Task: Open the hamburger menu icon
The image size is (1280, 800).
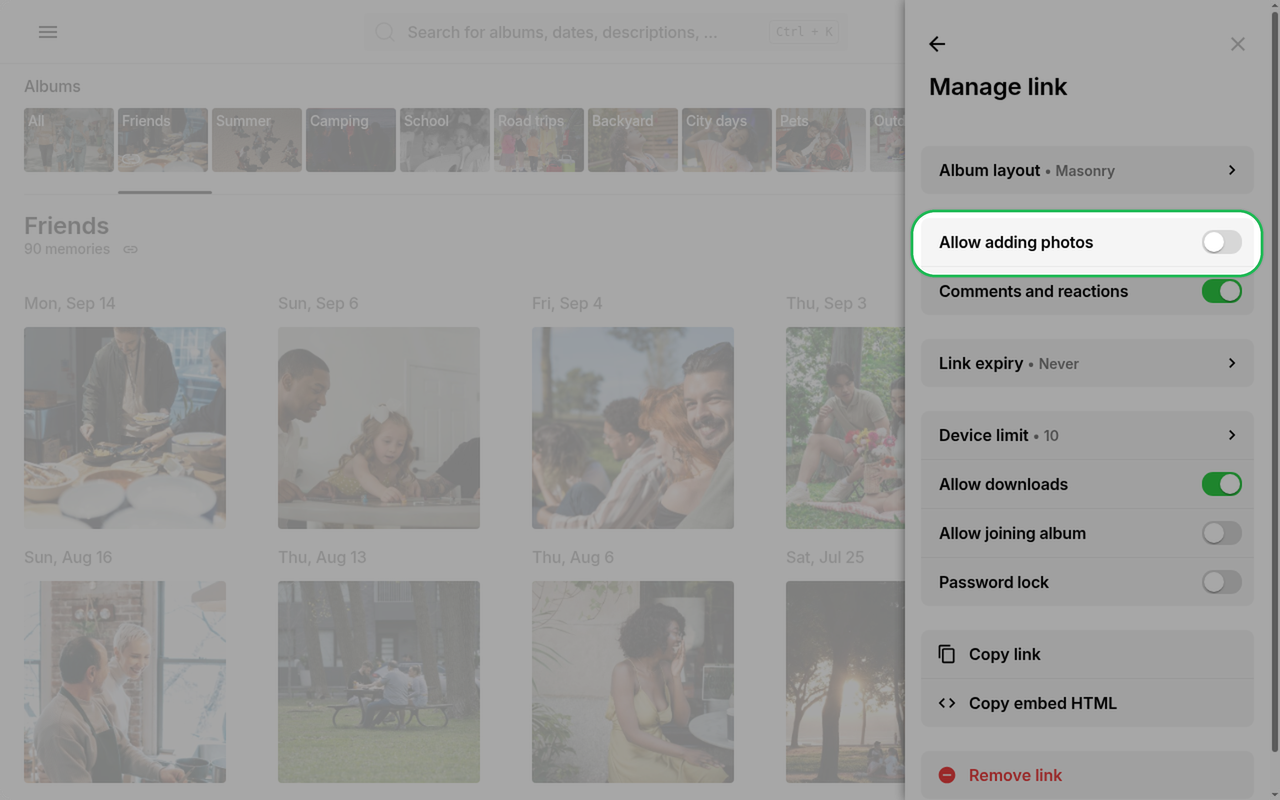Action: click(48, 32)
